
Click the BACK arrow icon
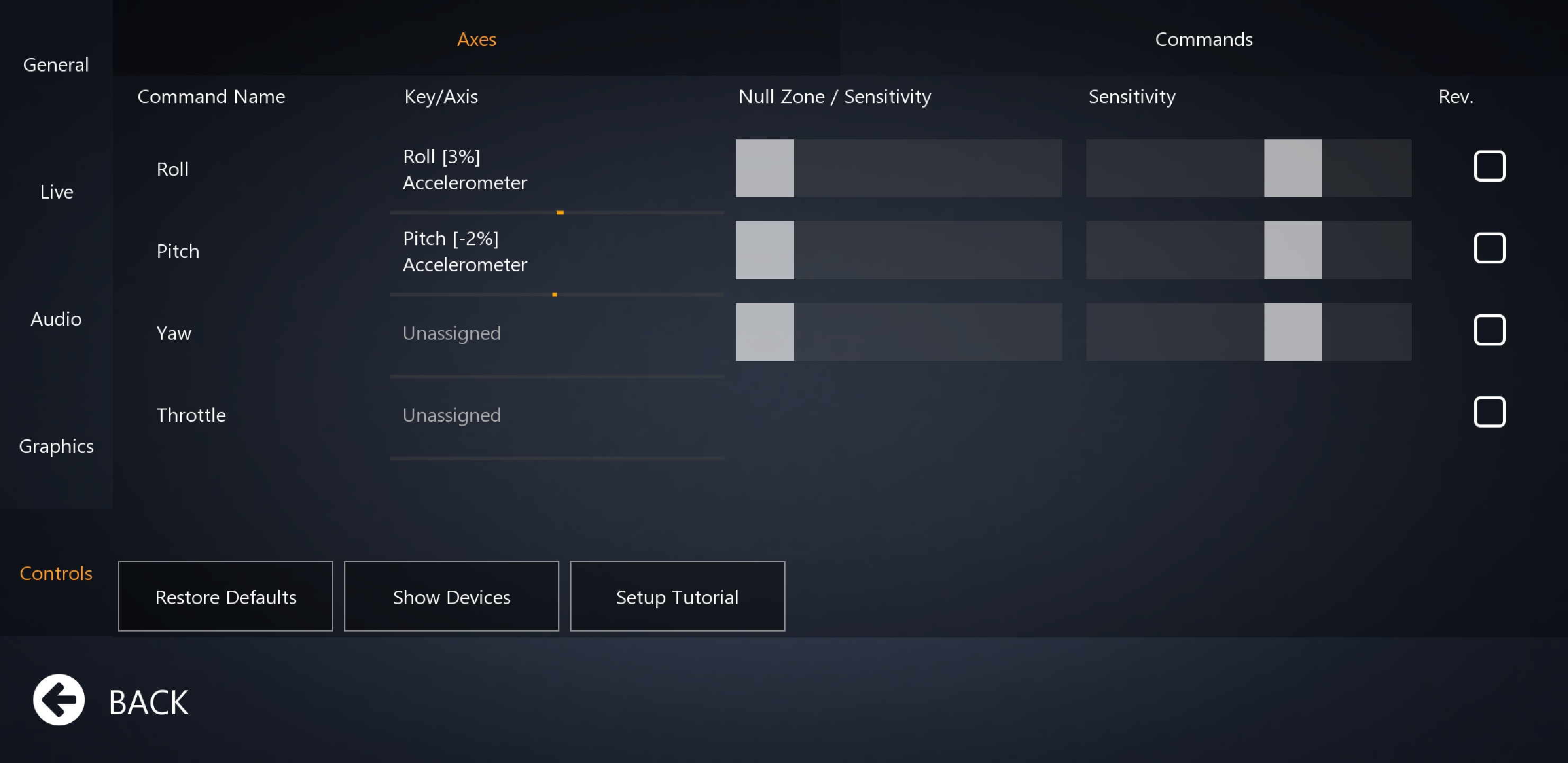(58, 699)
